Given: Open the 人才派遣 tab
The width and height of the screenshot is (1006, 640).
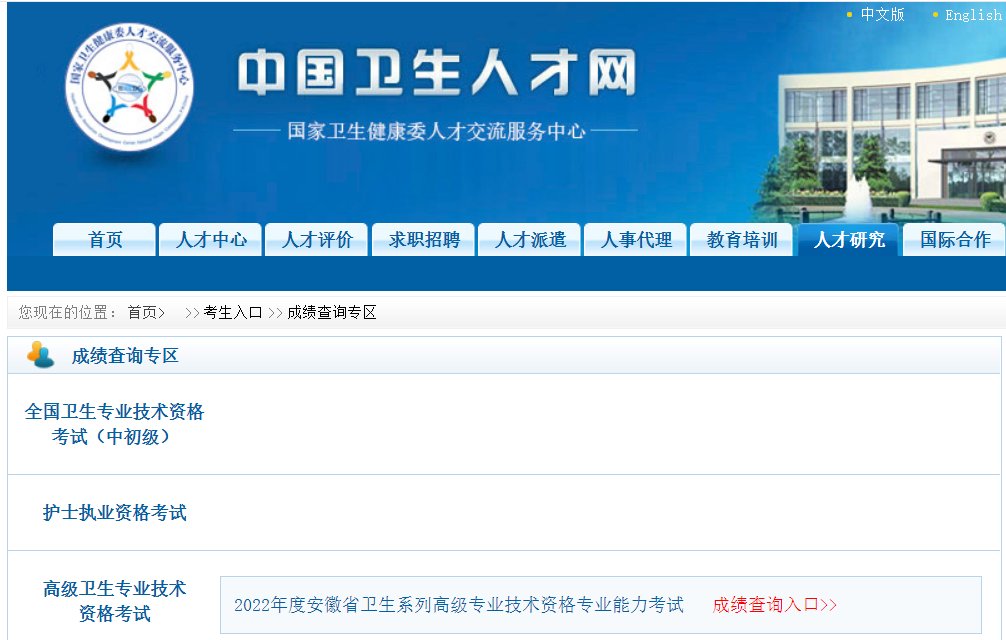Looking at the screenshot, I should 529,240.
